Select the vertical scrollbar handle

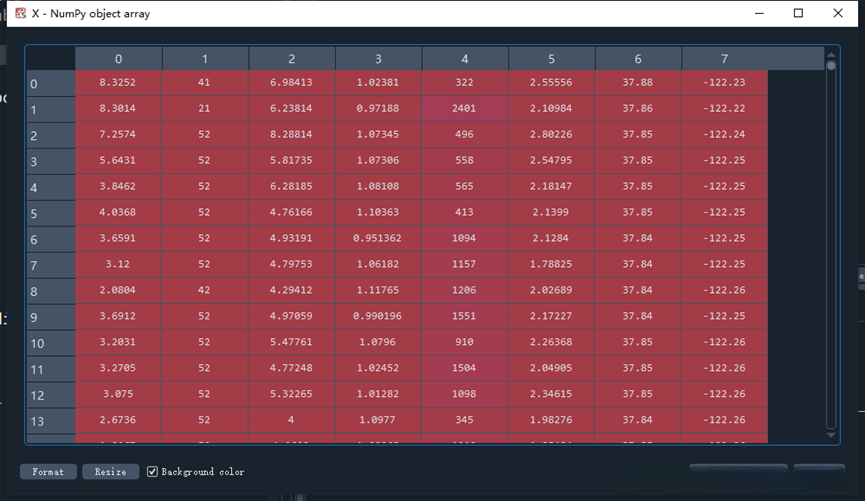point(831,66)
